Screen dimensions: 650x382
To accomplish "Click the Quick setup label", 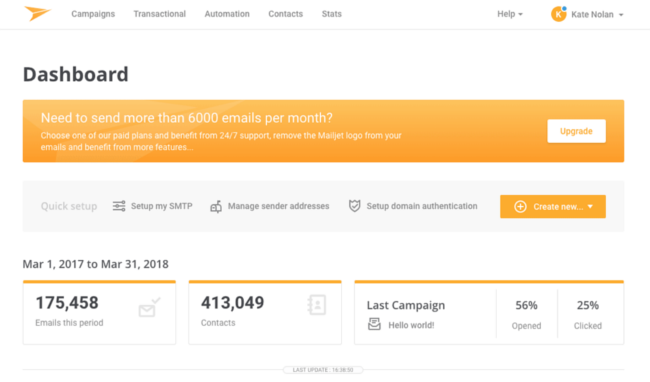I will pyautogui.click(x=69, y=206).
